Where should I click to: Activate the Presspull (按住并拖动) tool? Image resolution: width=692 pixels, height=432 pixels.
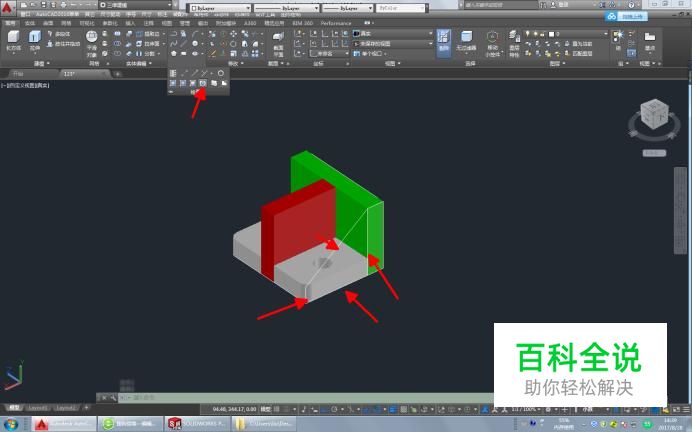(x=63, y=44)
